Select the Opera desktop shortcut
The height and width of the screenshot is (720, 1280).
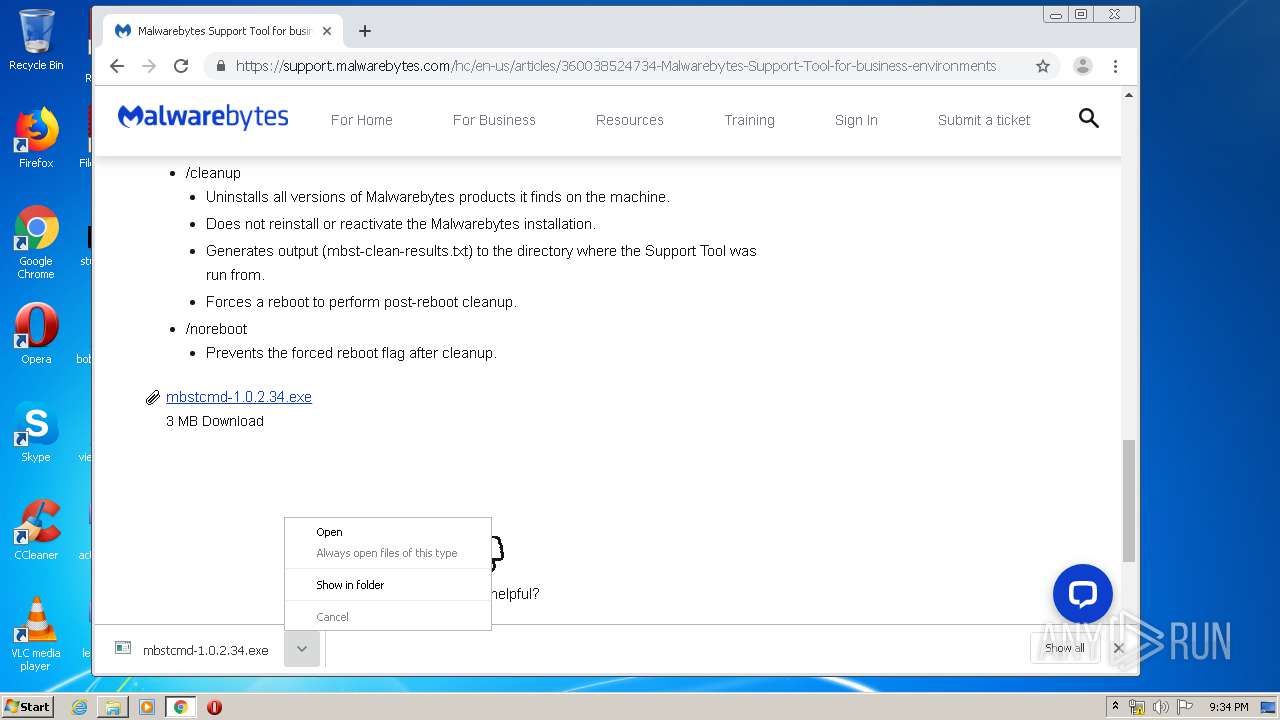[36, 334]
